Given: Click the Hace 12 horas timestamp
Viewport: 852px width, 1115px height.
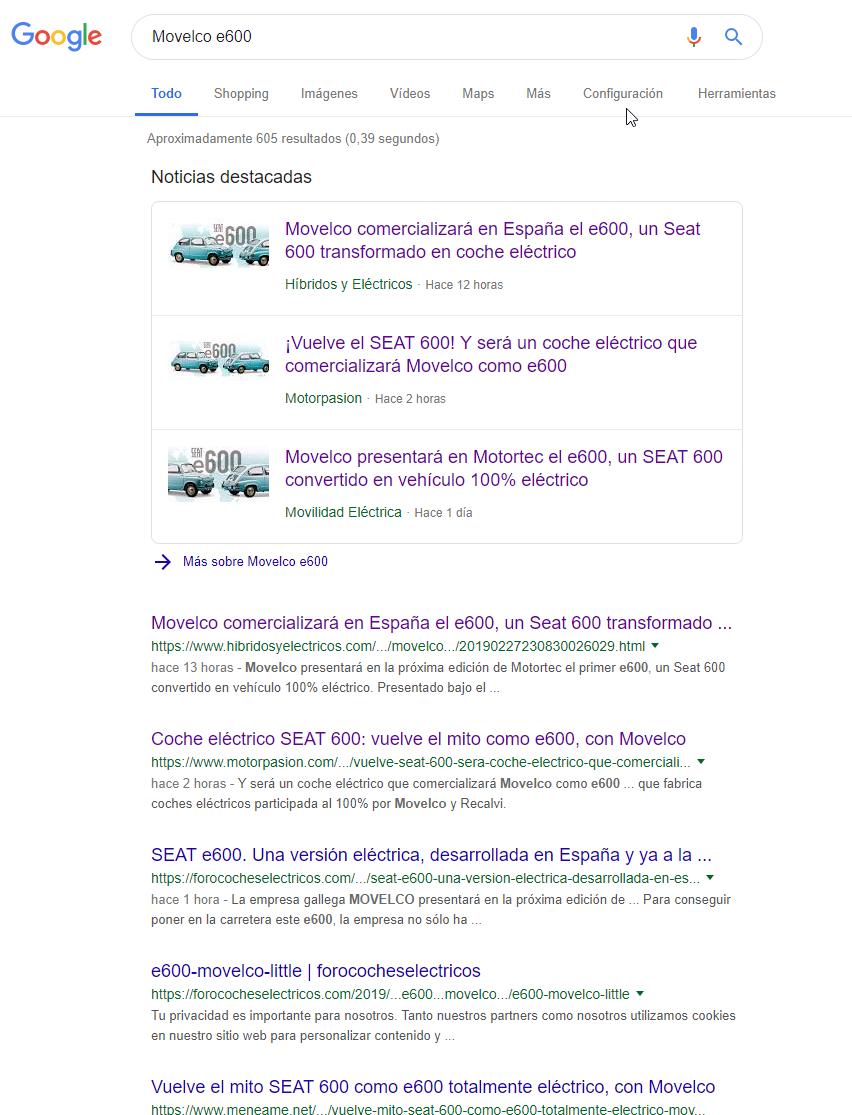Looking at the screenshot, I should tap(464, 285).
